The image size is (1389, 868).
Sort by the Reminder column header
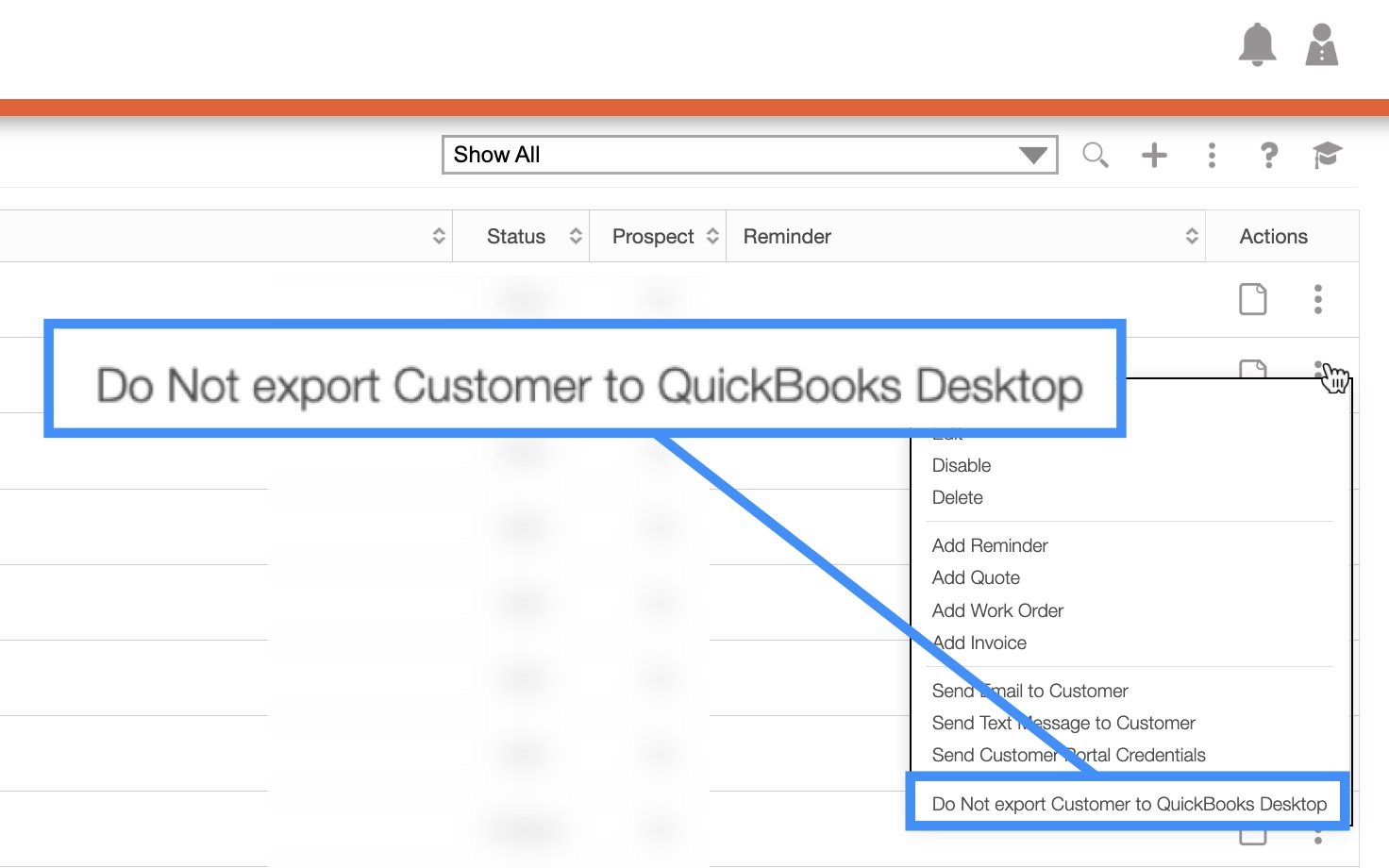pyautogui.click(x=787, y=237)
